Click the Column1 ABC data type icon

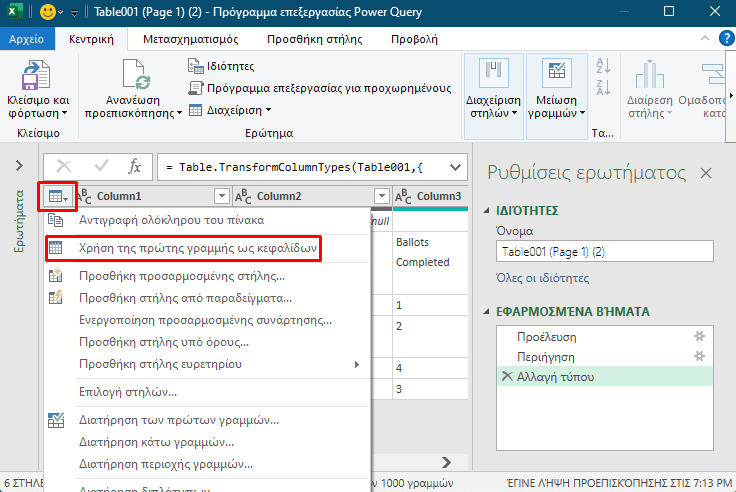coord(84,196)
